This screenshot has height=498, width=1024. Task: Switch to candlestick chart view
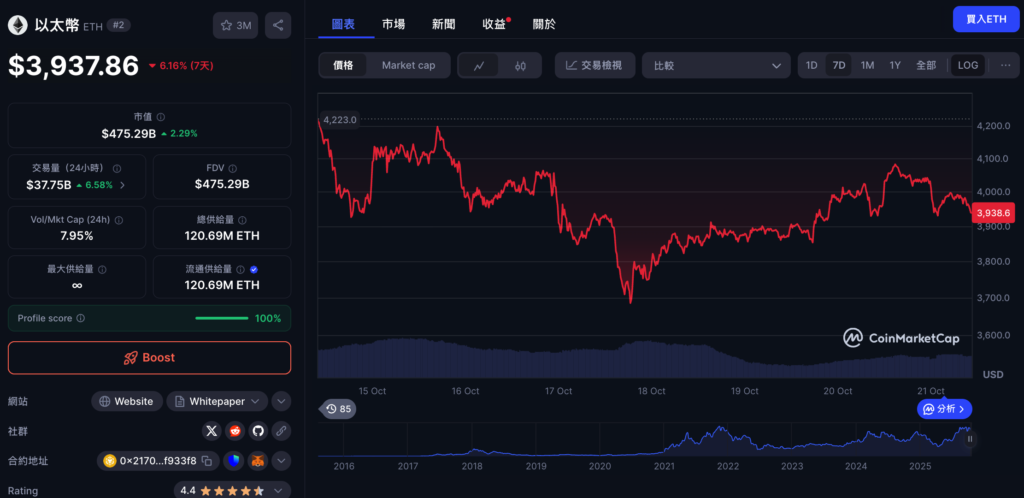[x=520, y=65]
